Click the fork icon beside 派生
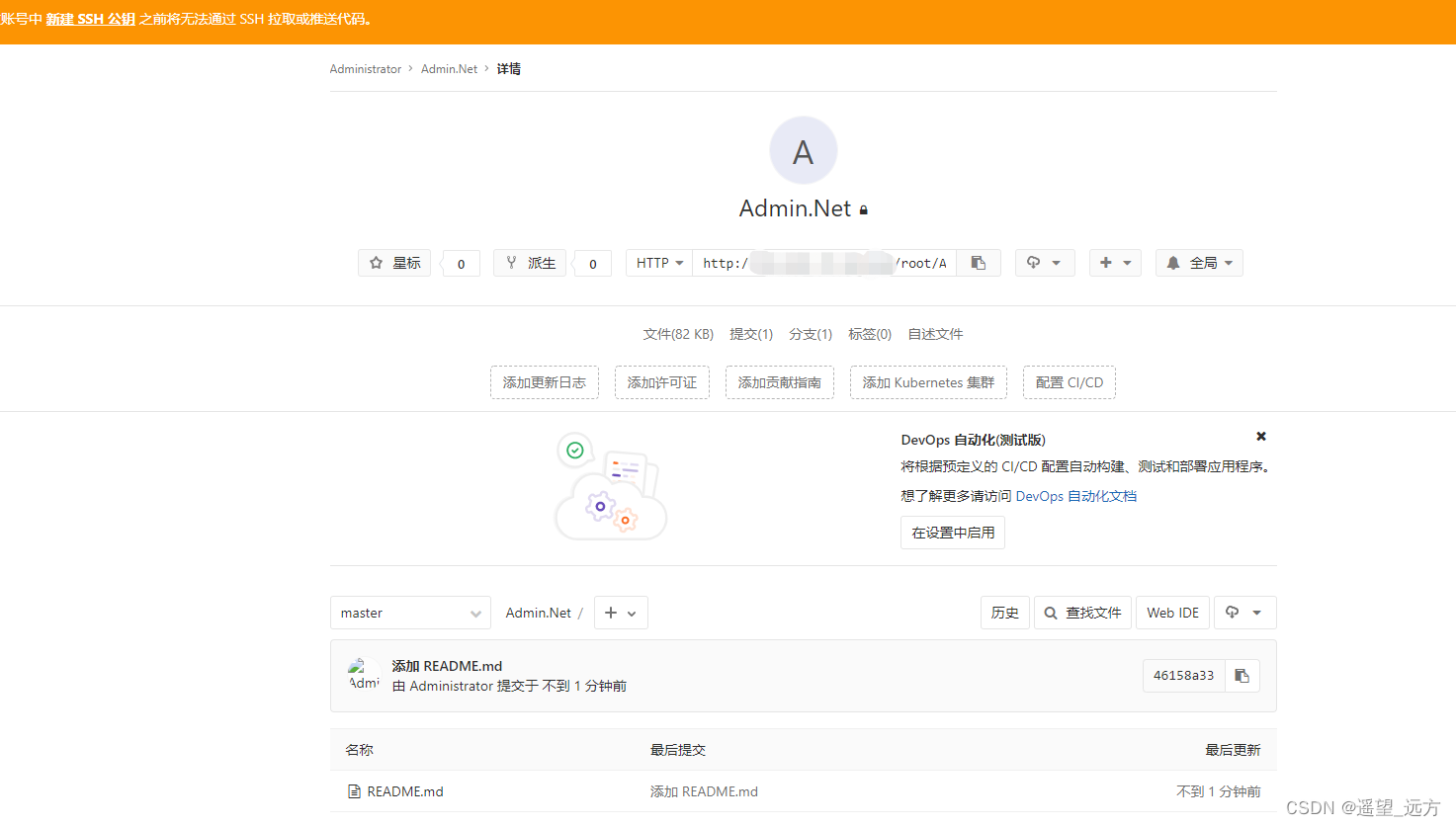The image size is (1456, 826). click(x=511, y=262)
